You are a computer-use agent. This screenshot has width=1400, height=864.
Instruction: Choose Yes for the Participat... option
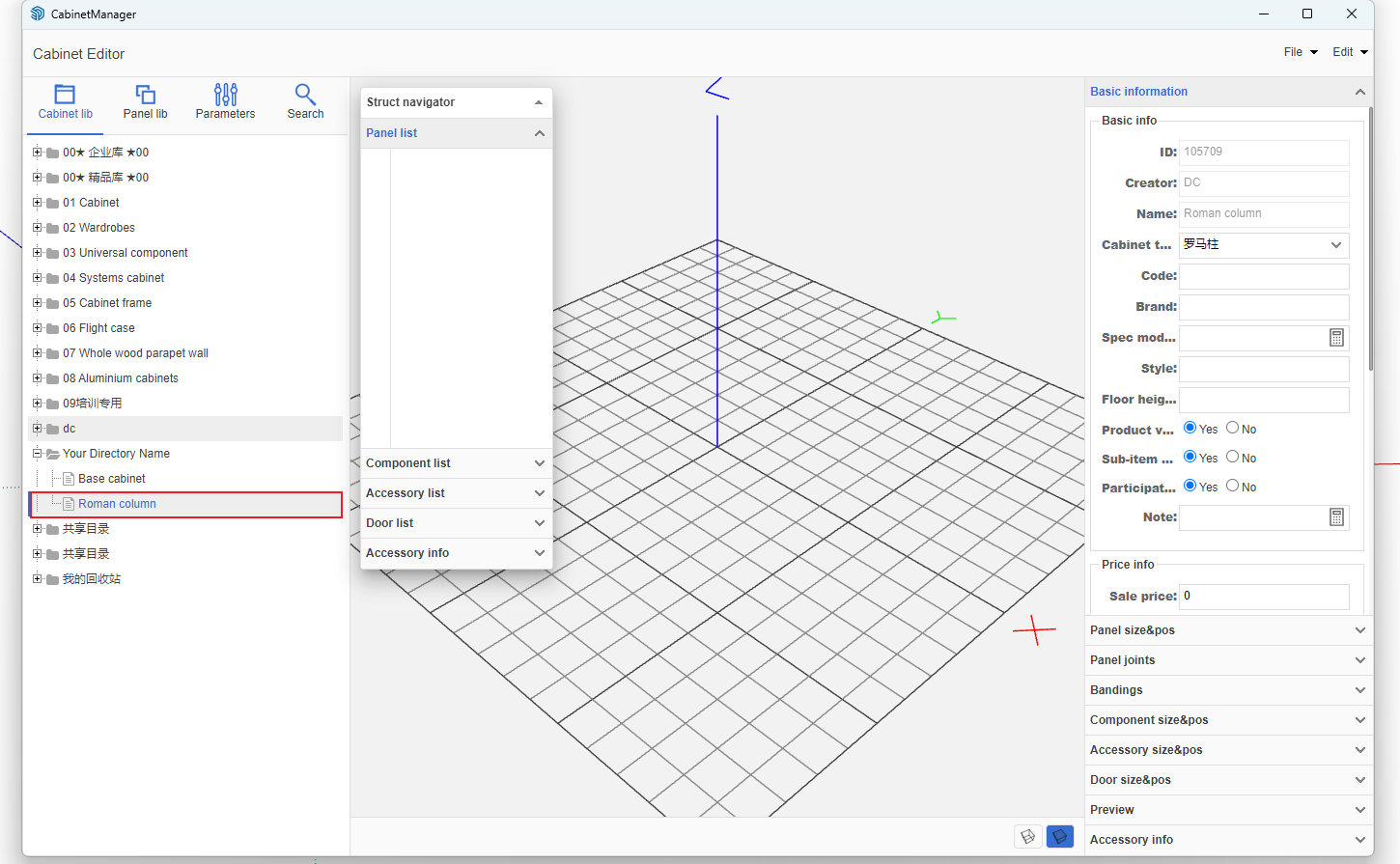click(x=1190, y=487)
